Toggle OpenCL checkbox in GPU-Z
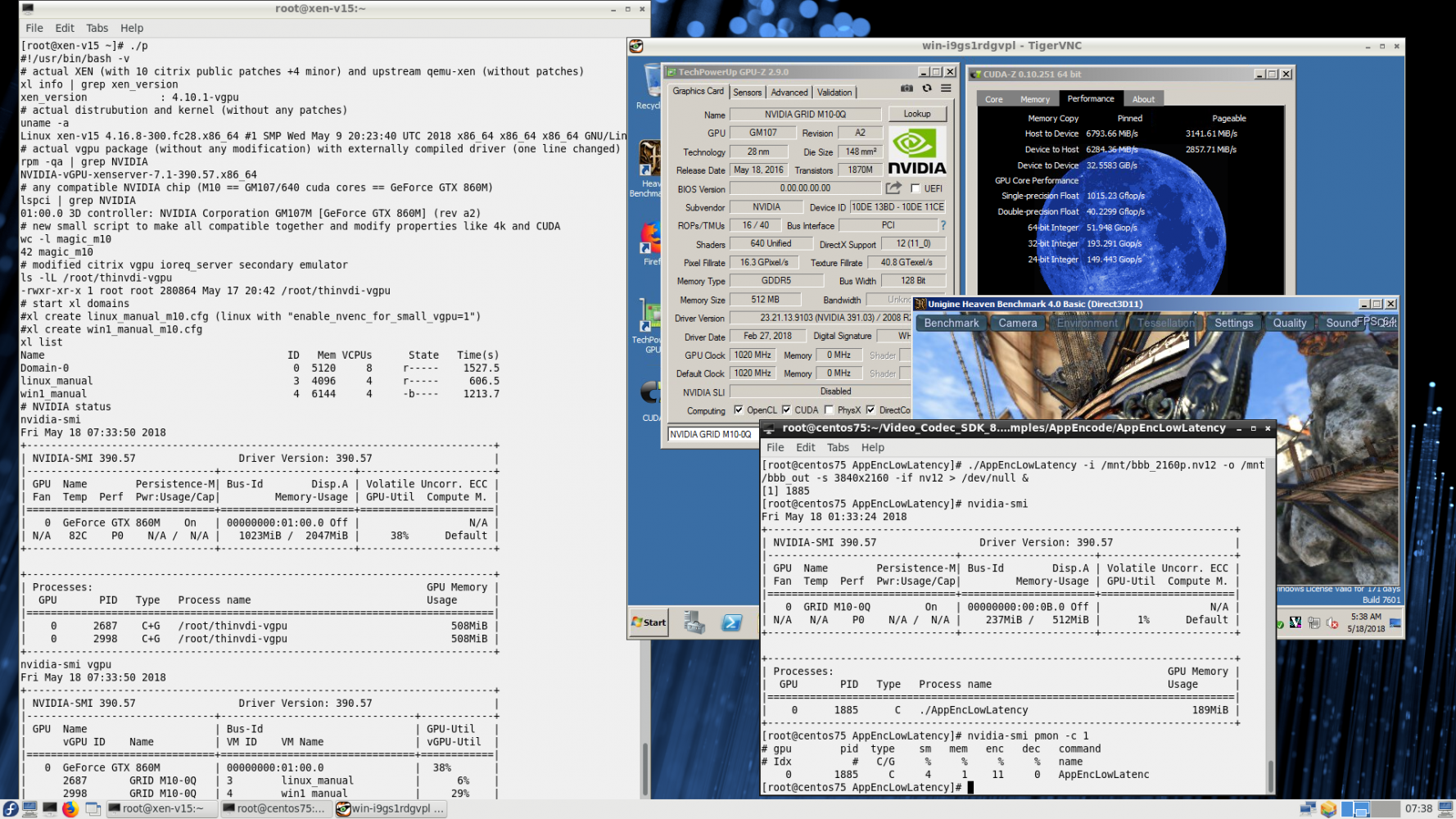Image resolution: width=1456 pixels, height=819 pixels. click(739, 409)
